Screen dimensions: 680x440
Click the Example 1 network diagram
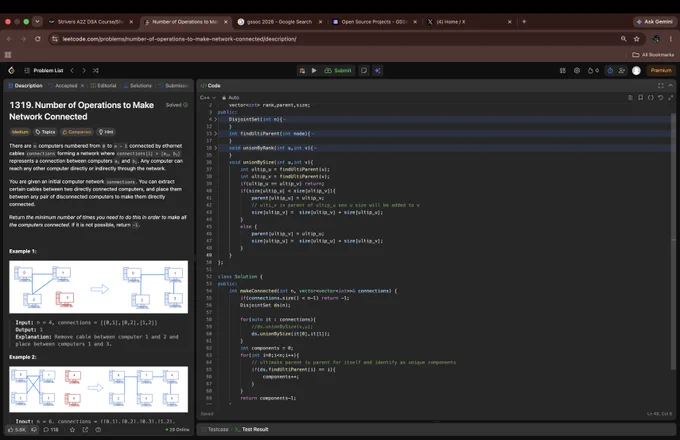[98, 287]
